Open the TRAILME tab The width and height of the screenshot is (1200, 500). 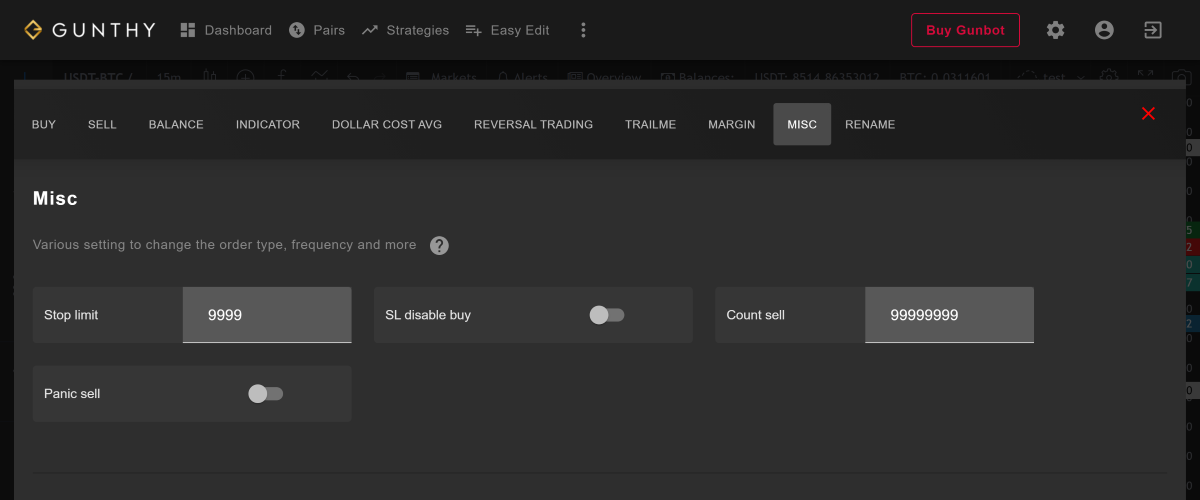pyautogui.click(x=650, y=125)
